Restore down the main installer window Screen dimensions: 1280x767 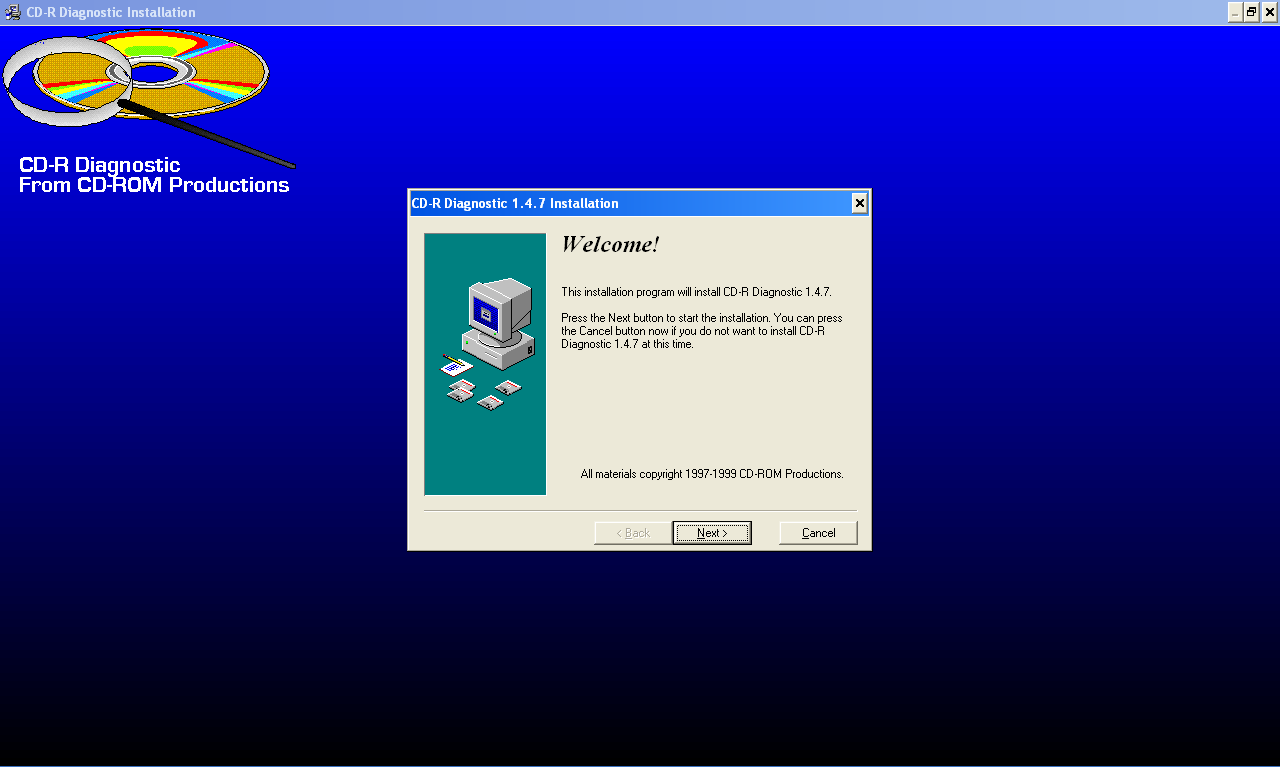click(1251, 12)
